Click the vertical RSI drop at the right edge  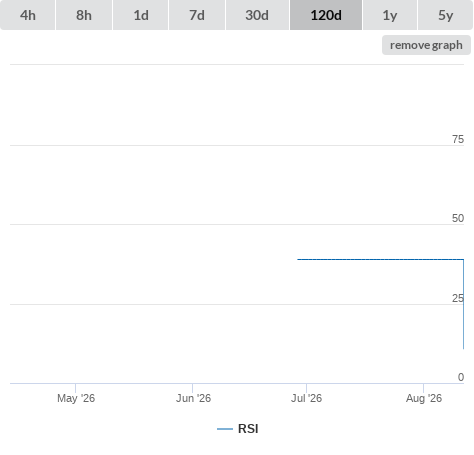point(463,304)
